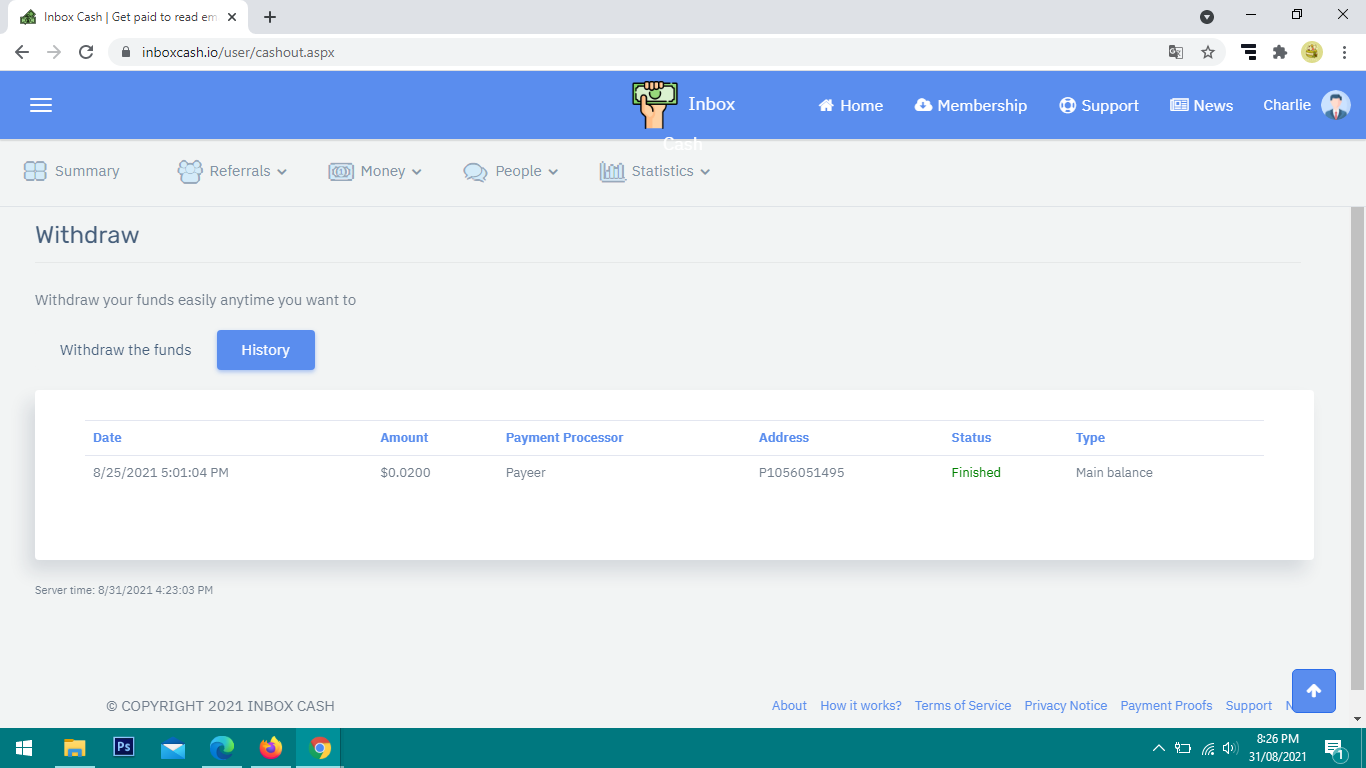Click the Statistics bar chart icon

612,171
